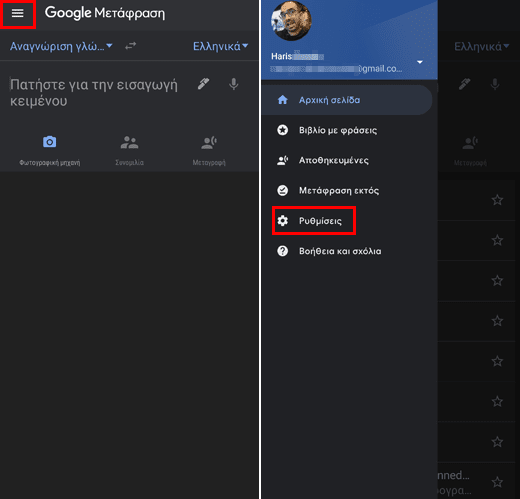Open the Ελληνικά target language dropdown in the left screen
This screenshot has width=520, height=499.
[x=220, y=46]
